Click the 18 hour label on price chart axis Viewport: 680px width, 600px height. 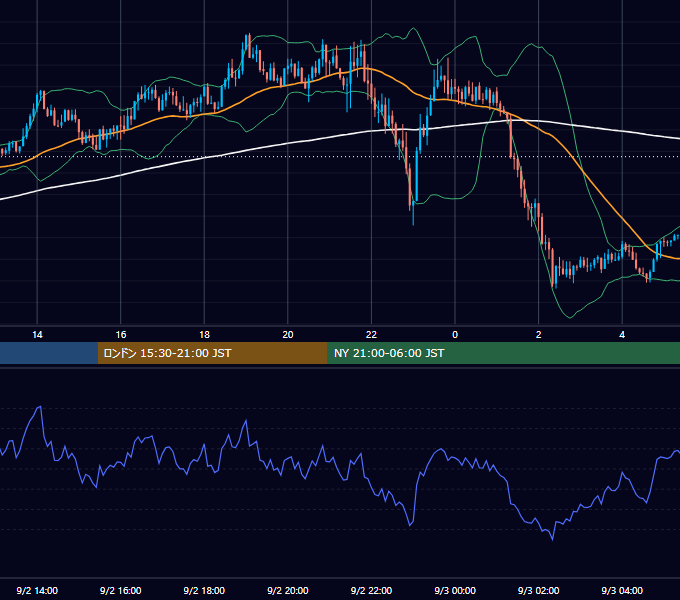[204, 335]
